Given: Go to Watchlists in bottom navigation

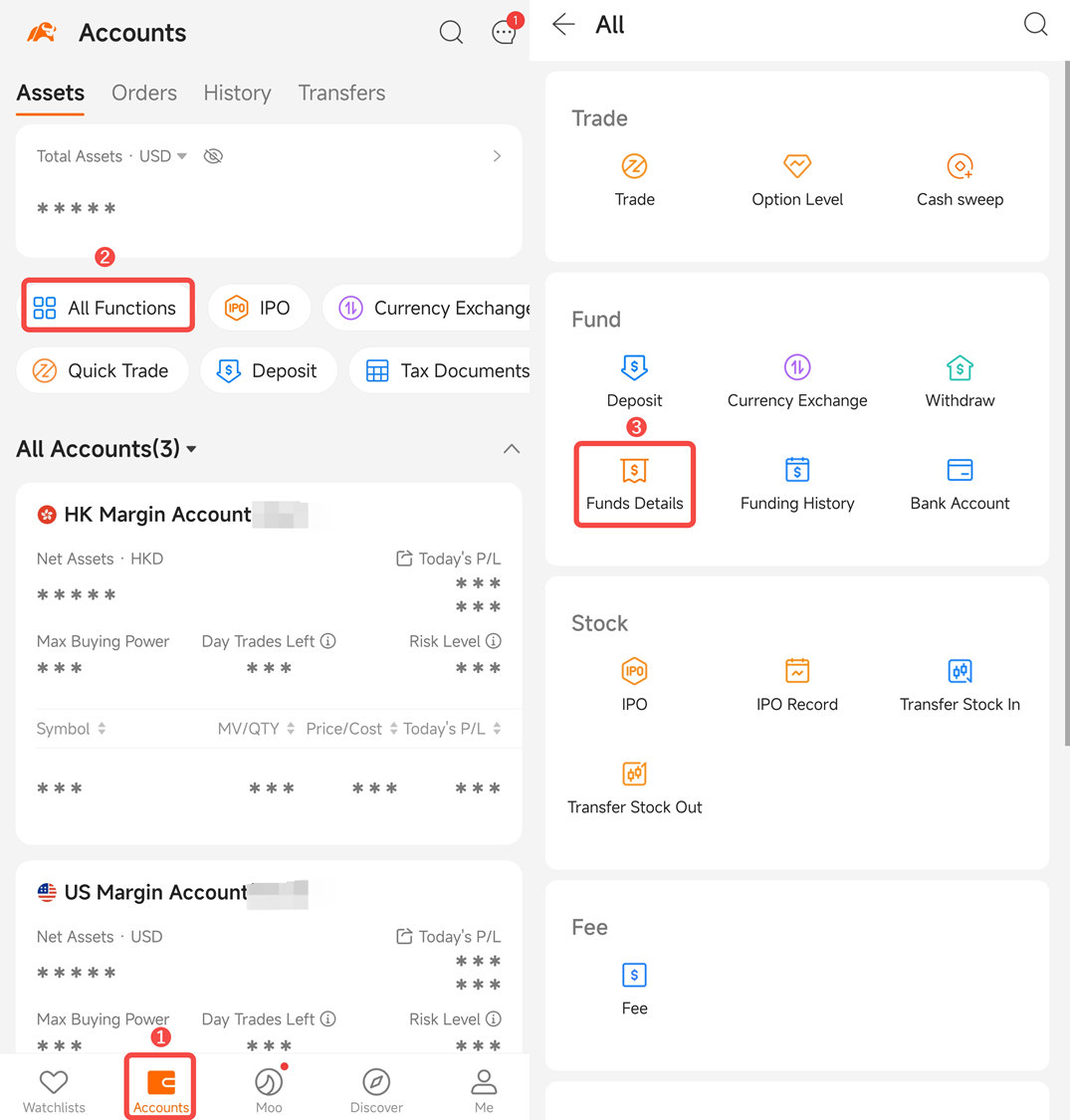Looking at the screenshot, I should pos(54,1091).
